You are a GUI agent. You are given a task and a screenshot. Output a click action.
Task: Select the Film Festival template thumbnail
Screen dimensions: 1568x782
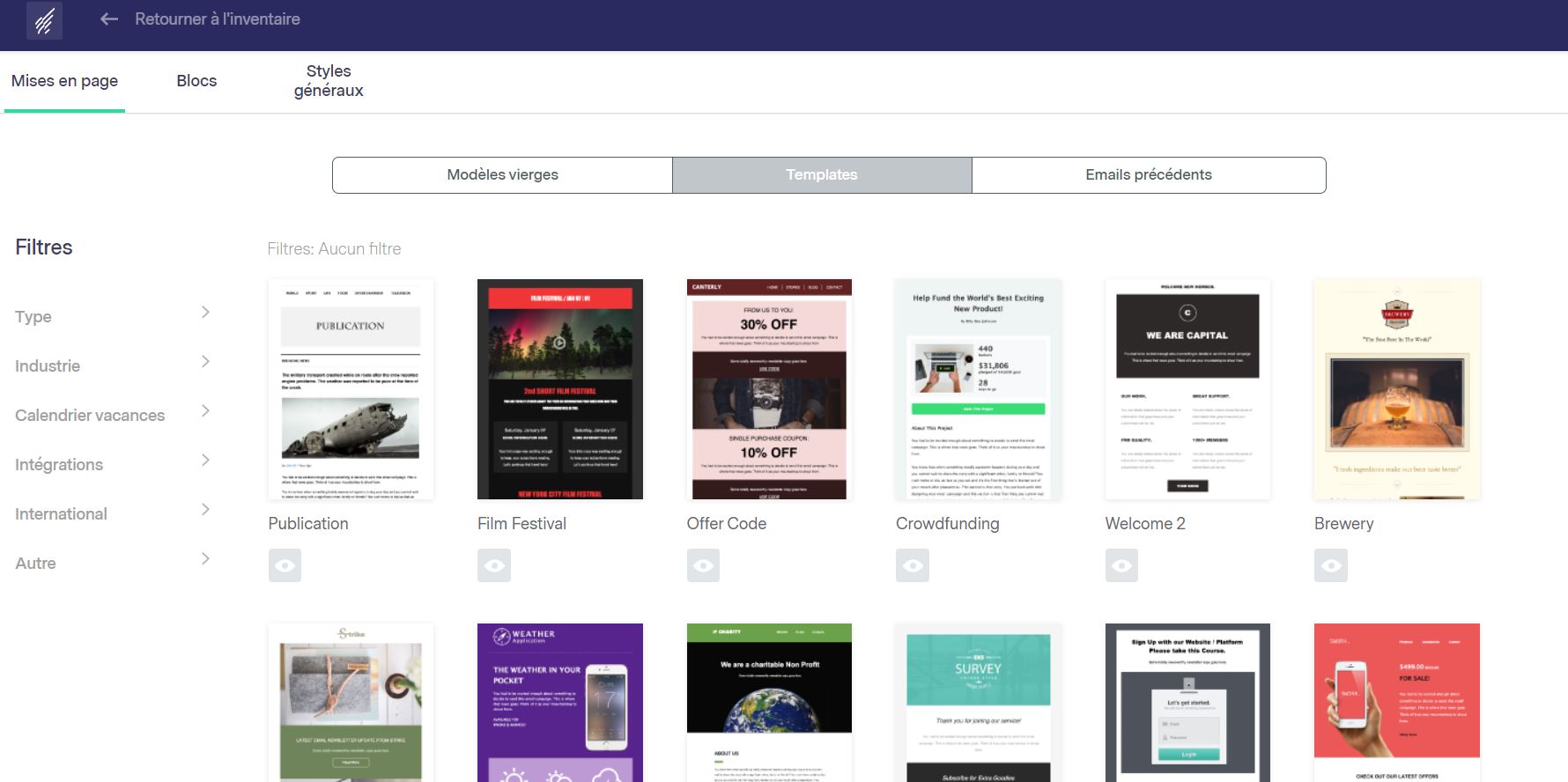[x=559, y=389]
